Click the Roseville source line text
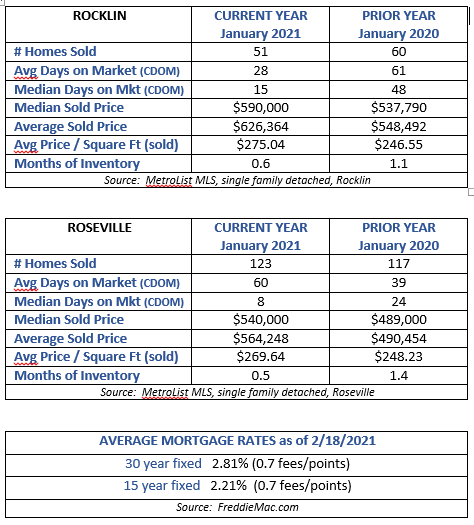The width and height of the screenshot is (474, 525). click(x=237, y=392)
